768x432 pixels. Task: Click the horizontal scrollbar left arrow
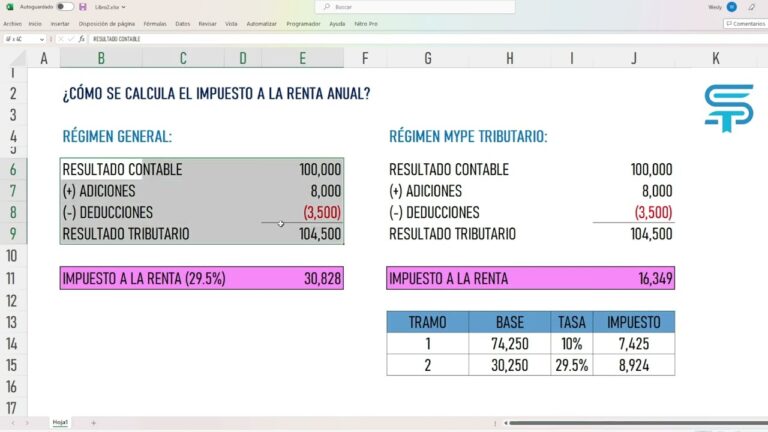505,423
